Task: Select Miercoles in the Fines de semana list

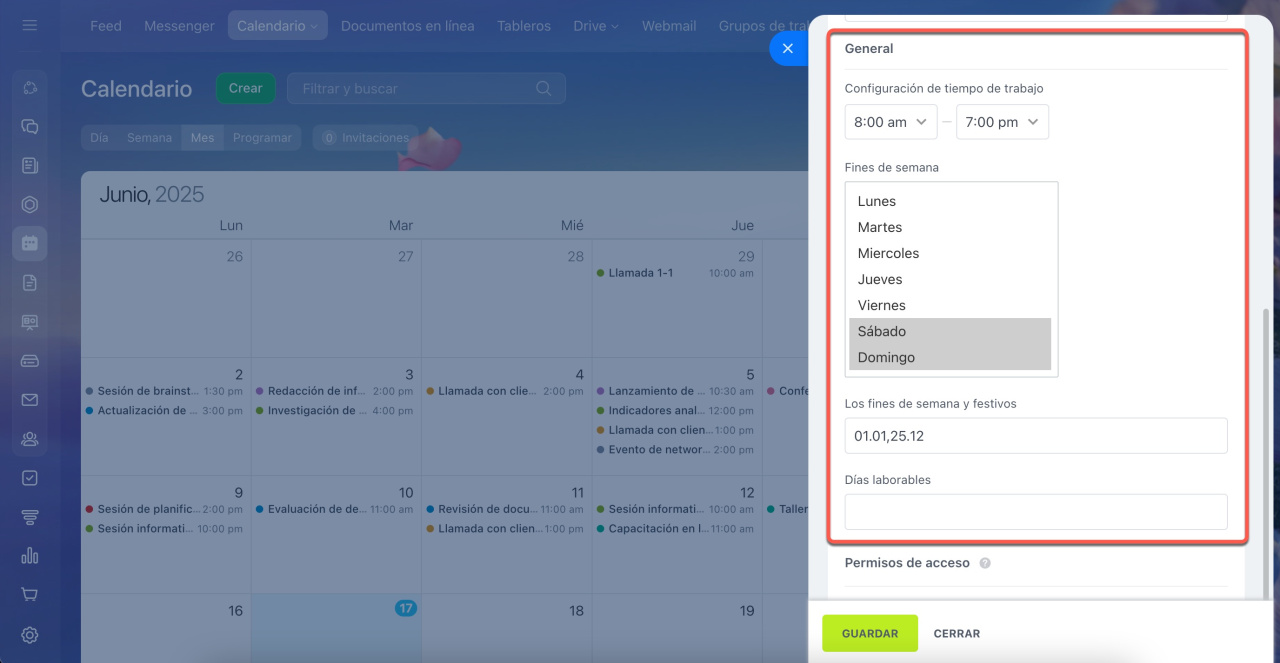Action: (x=950, y=253)
